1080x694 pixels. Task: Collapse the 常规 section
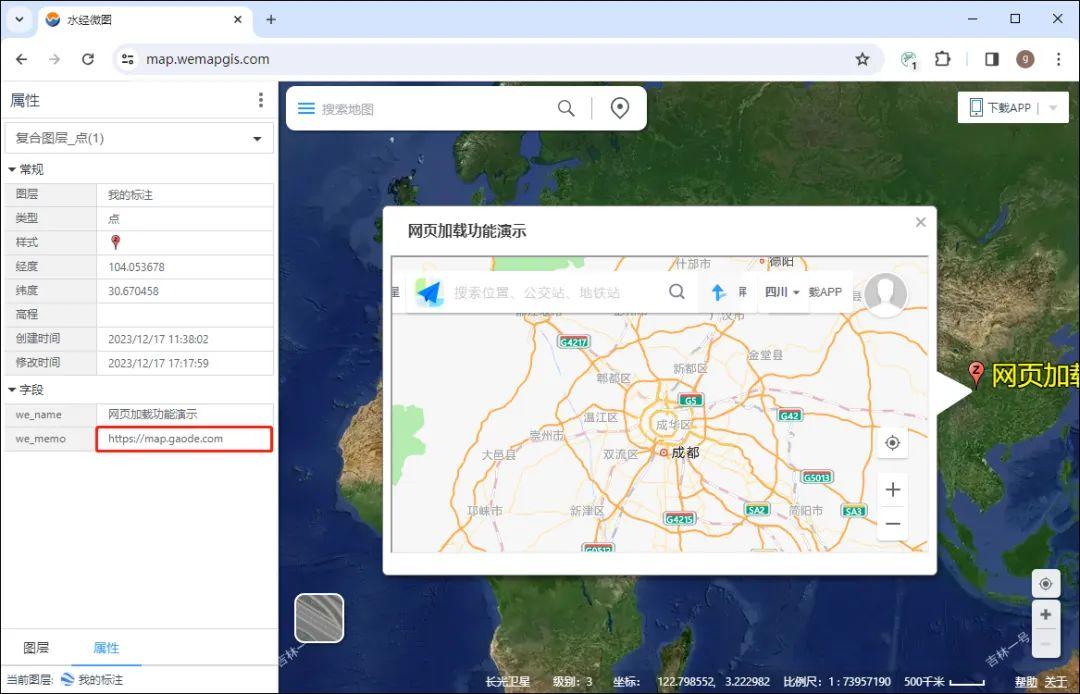click(12, 169)
